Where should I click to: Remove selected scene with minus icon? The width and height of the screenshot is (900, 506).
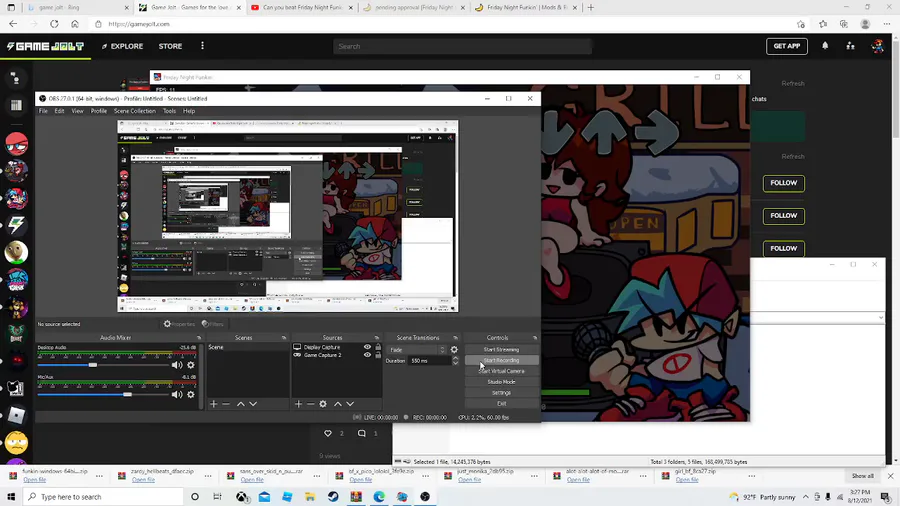(226, 404)
